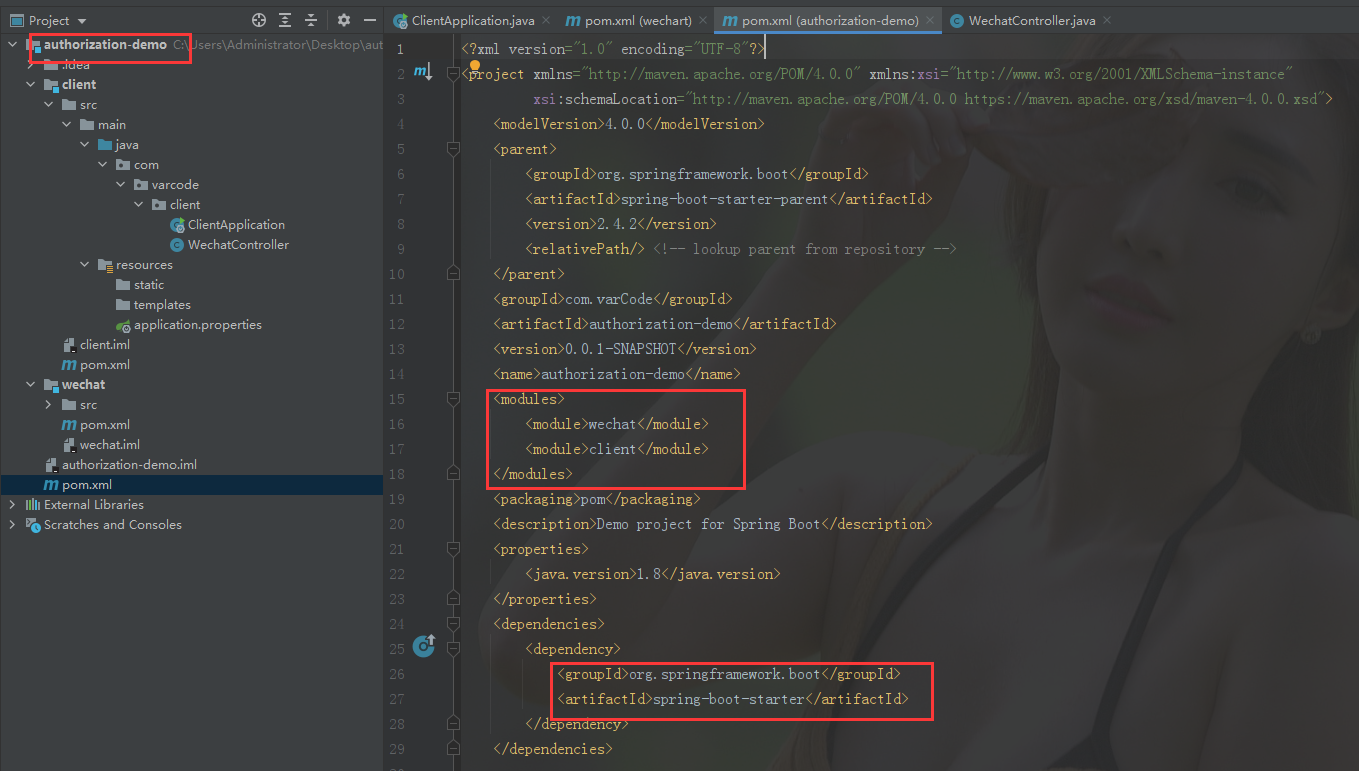Collapse the varcode package
Image resolution: width=1359 pixels, height=771 pixels.
tap(121, 185)
